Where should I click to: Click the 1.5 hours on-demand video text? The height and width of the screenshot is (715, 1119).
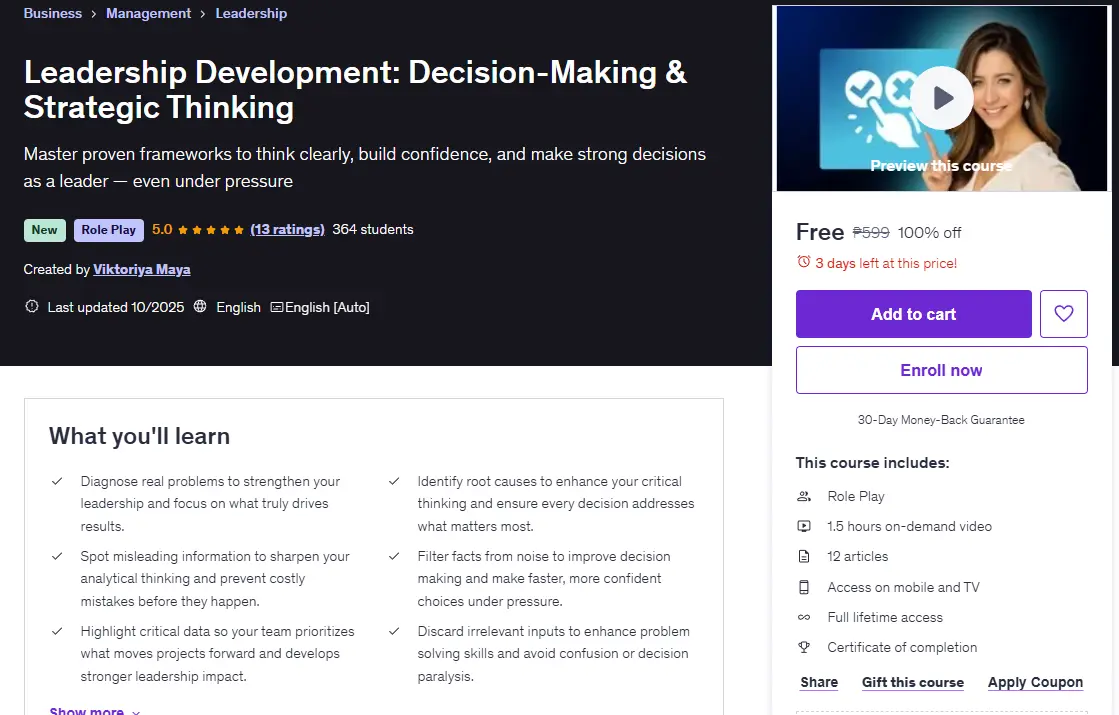click(909, 526)
